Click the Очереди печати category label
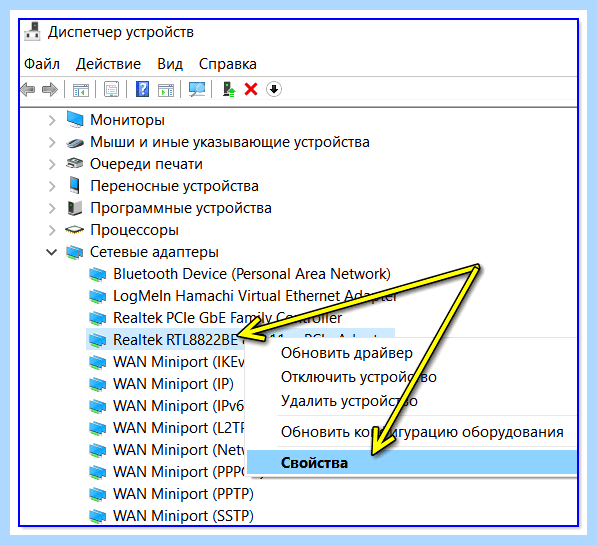 coord(146,164)
